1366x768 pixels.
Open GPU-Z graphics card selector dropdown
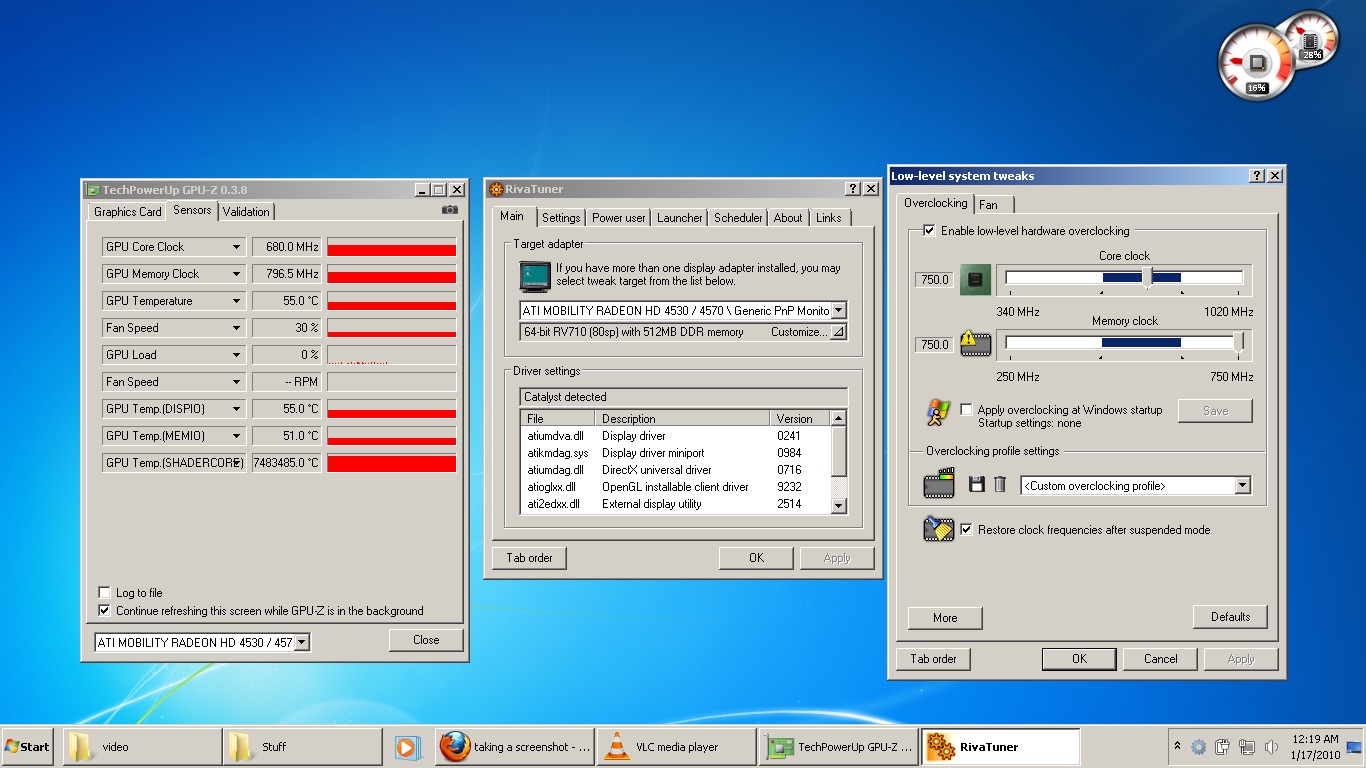pos(302,643)
